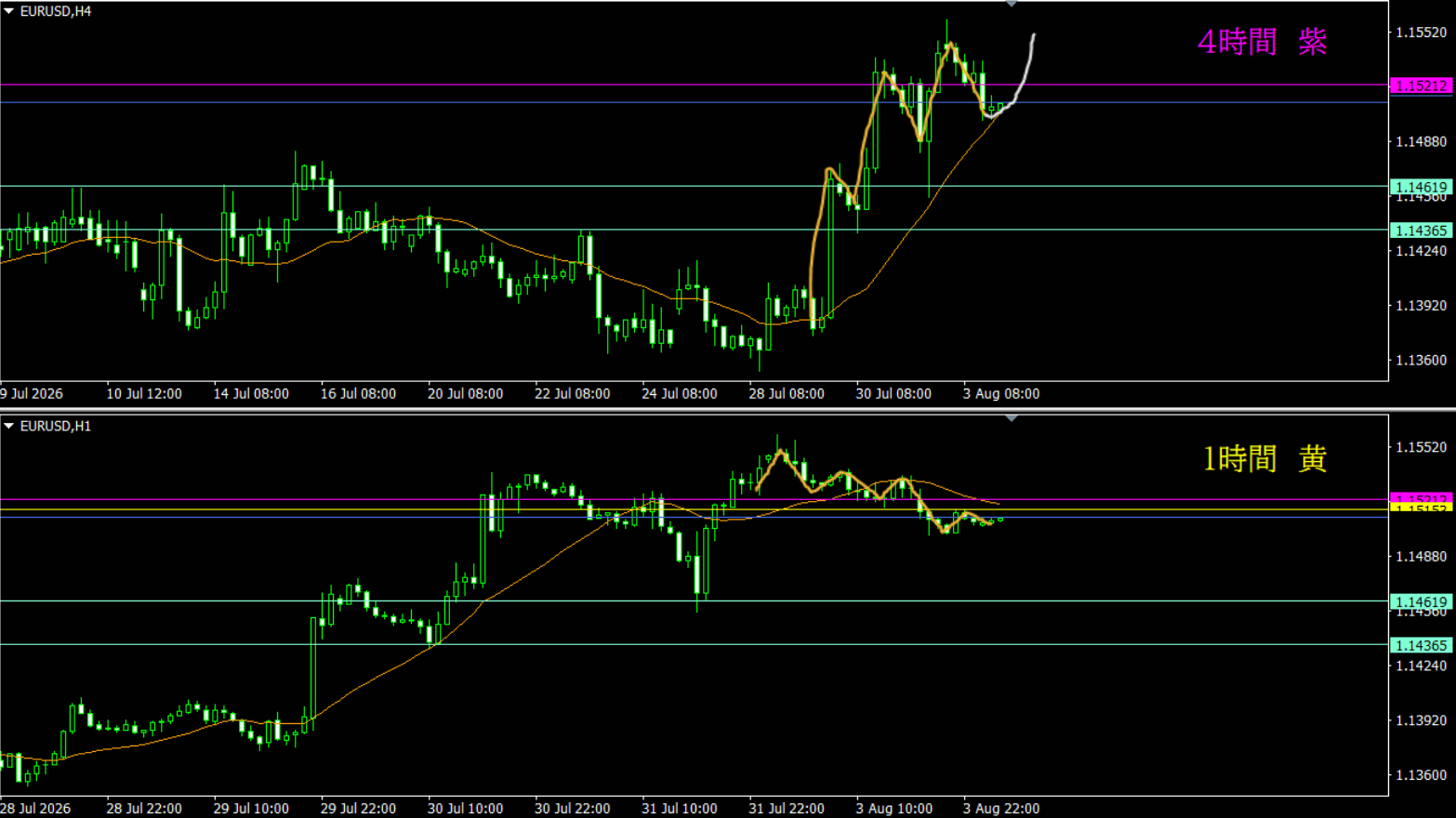This screenshot has width=1456, height=818.
Task: Click the '28 Jul 2026' date label on H1 chart
Action: (35, 809)
